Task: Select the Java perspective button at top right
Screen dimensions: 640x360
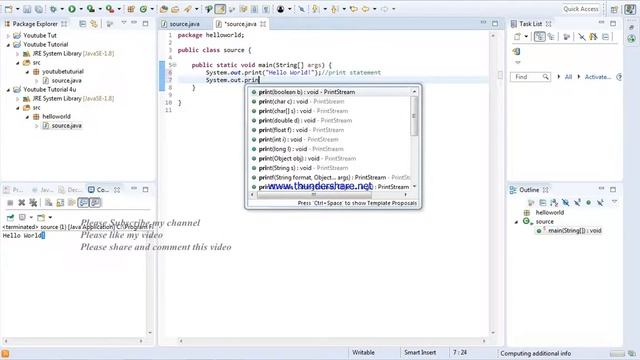Action: [630, 9]
